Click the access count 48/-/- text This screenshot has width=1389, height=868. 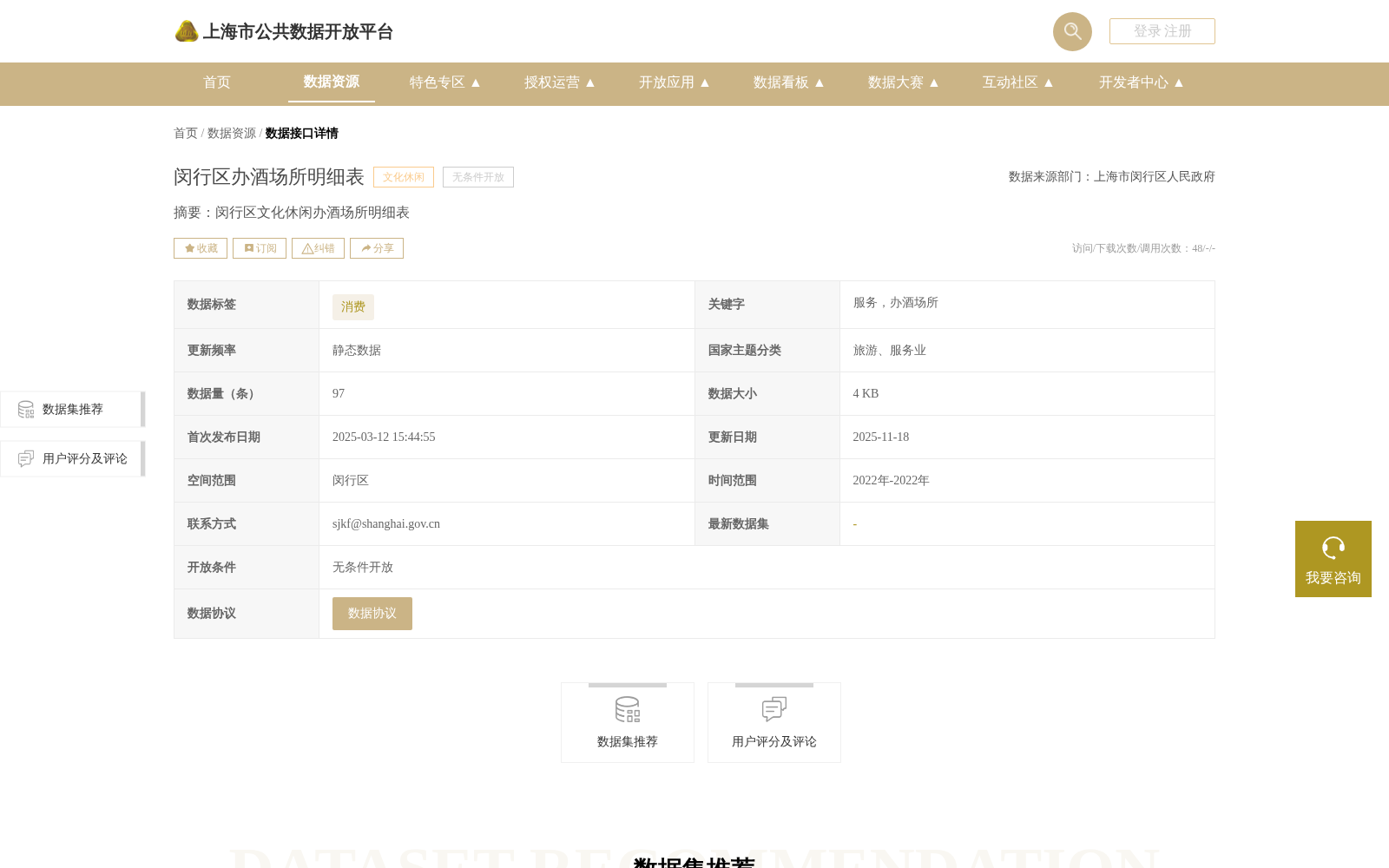tap(1143, 248)
